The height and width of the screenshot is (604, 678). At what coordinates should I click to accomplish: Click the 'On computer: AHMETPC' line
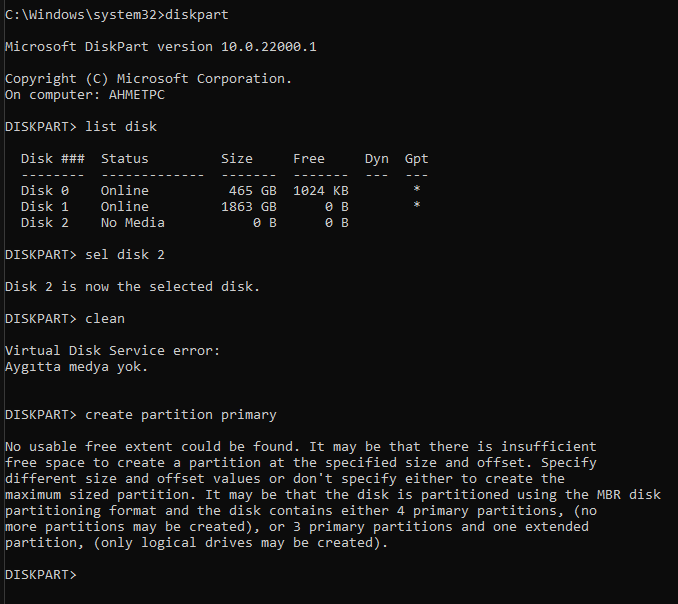85,95
